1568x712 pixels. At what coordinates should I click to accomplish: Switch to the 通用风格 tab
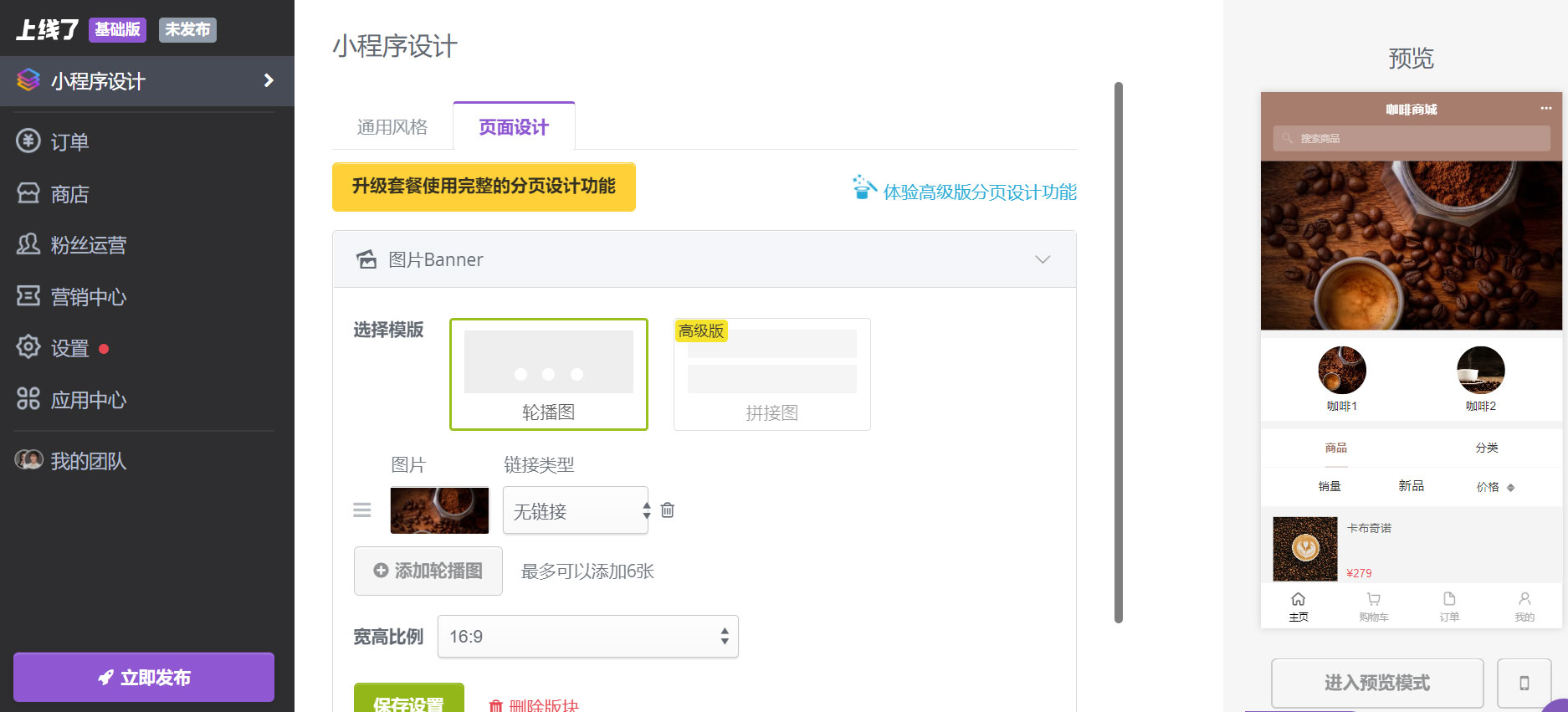click(x=392, y=127)
